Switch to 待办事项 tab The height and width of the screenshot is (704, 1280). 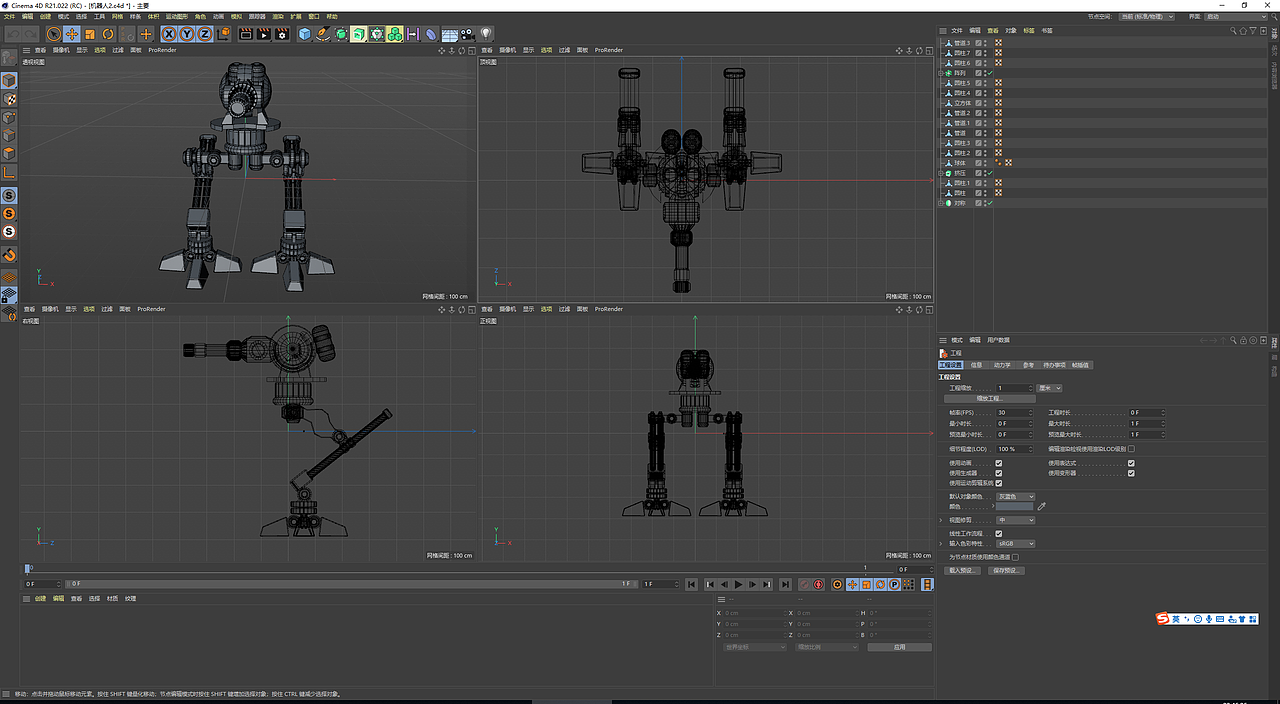(x=1055, y=365)
